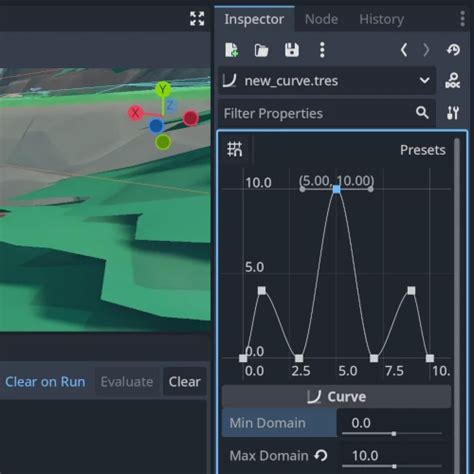Save the edited resource with the floppy icon
The width and height of the screenshot is (474, 474).
click(292, 50)
